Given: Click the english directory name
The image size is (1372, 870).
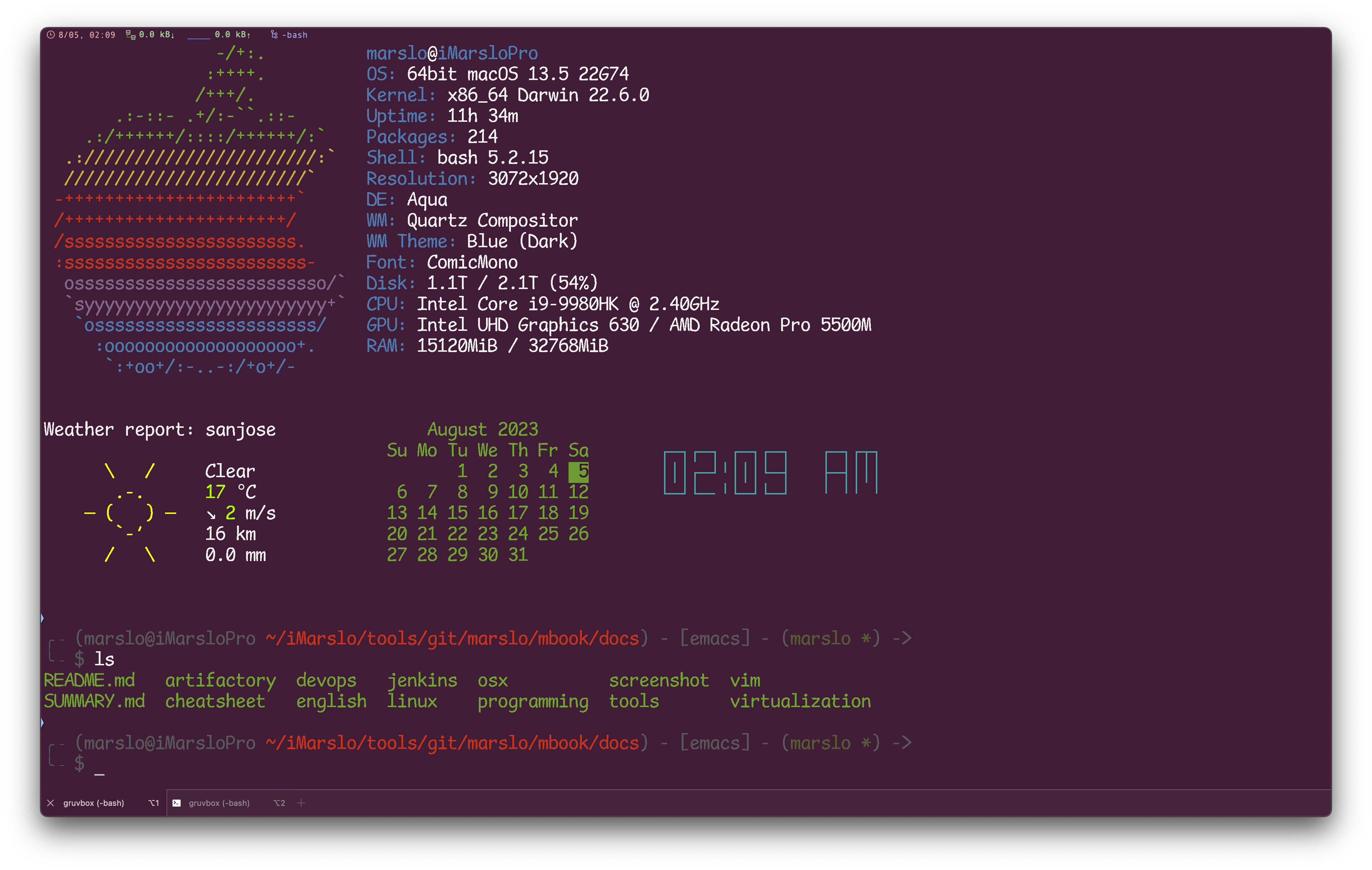Looking at the screenshot, I should 331,701.
